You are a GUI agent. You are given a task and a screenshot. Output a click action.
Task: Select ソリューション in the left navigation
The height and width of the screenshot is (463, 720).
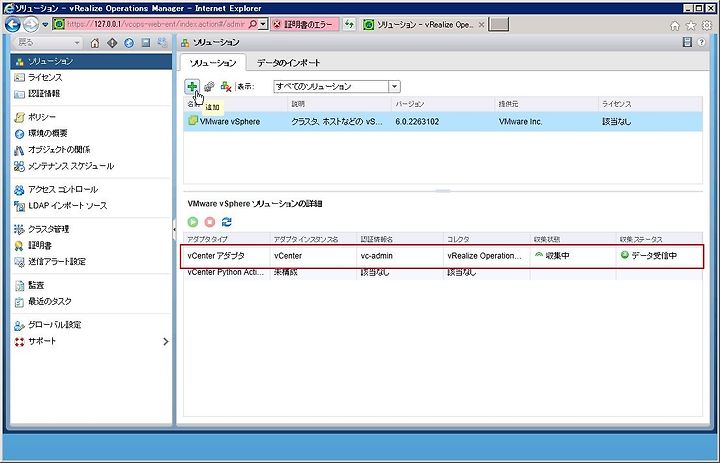[x=91, y=61]
